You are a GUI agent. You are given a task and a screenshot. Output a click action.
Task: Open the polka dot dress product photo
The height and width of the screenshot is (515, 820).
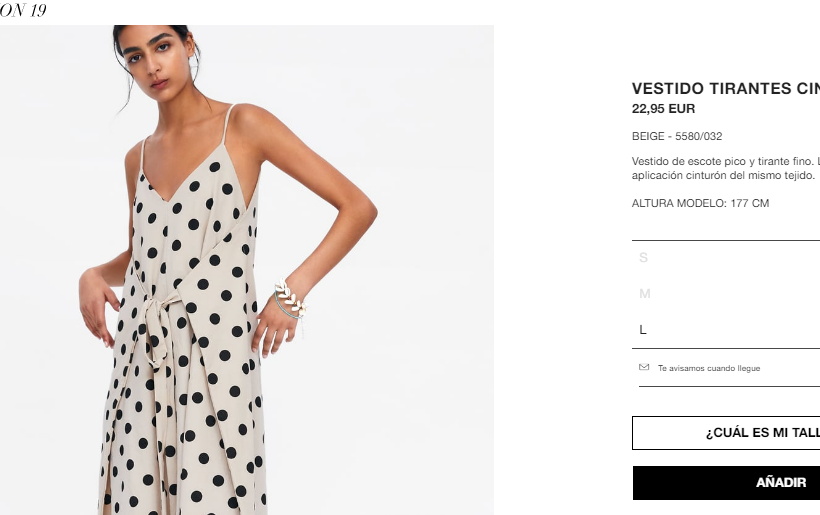247,270
